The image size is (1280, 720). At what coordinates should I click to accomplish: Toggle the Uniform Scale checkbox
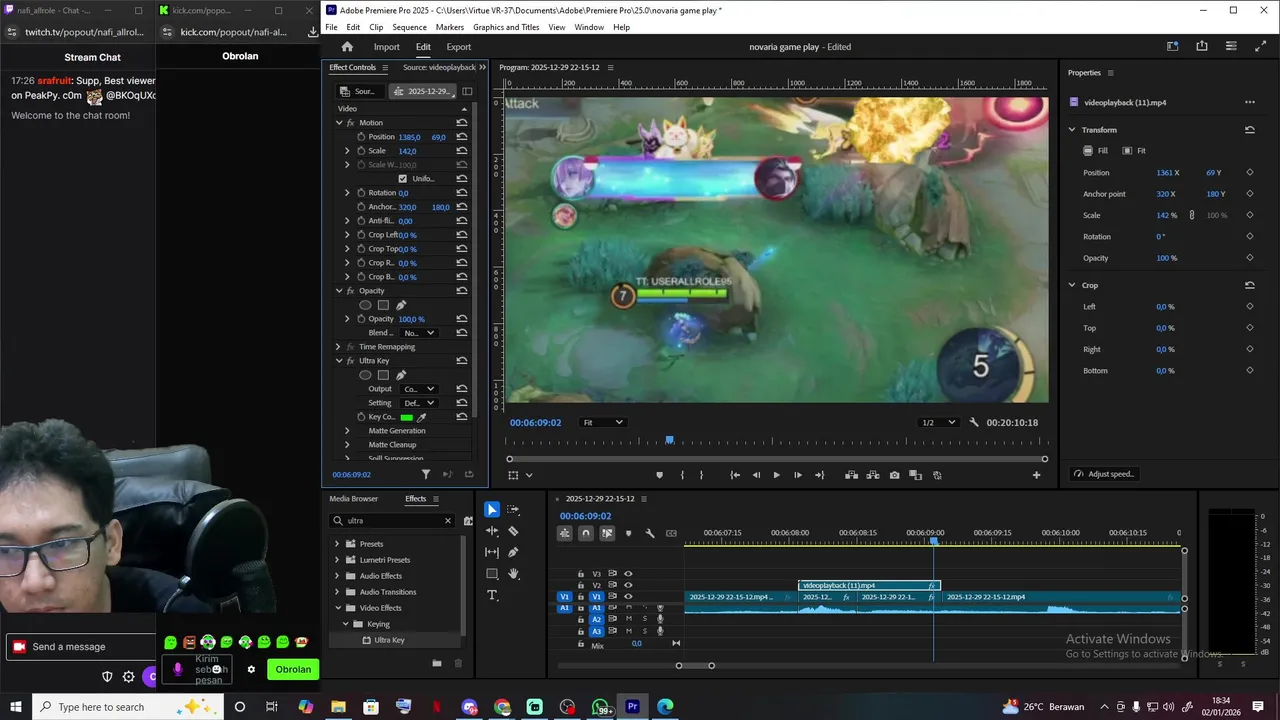tap(403, 179)
